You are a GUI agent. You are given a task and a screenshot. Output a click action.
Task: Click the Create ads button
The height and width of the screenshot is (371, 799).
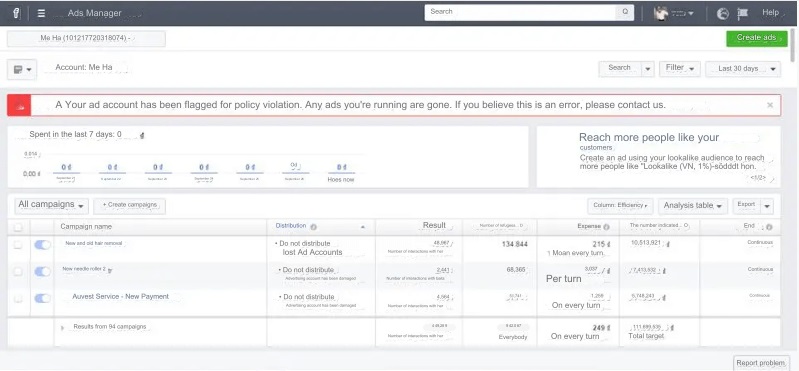(x=757, y=38)
